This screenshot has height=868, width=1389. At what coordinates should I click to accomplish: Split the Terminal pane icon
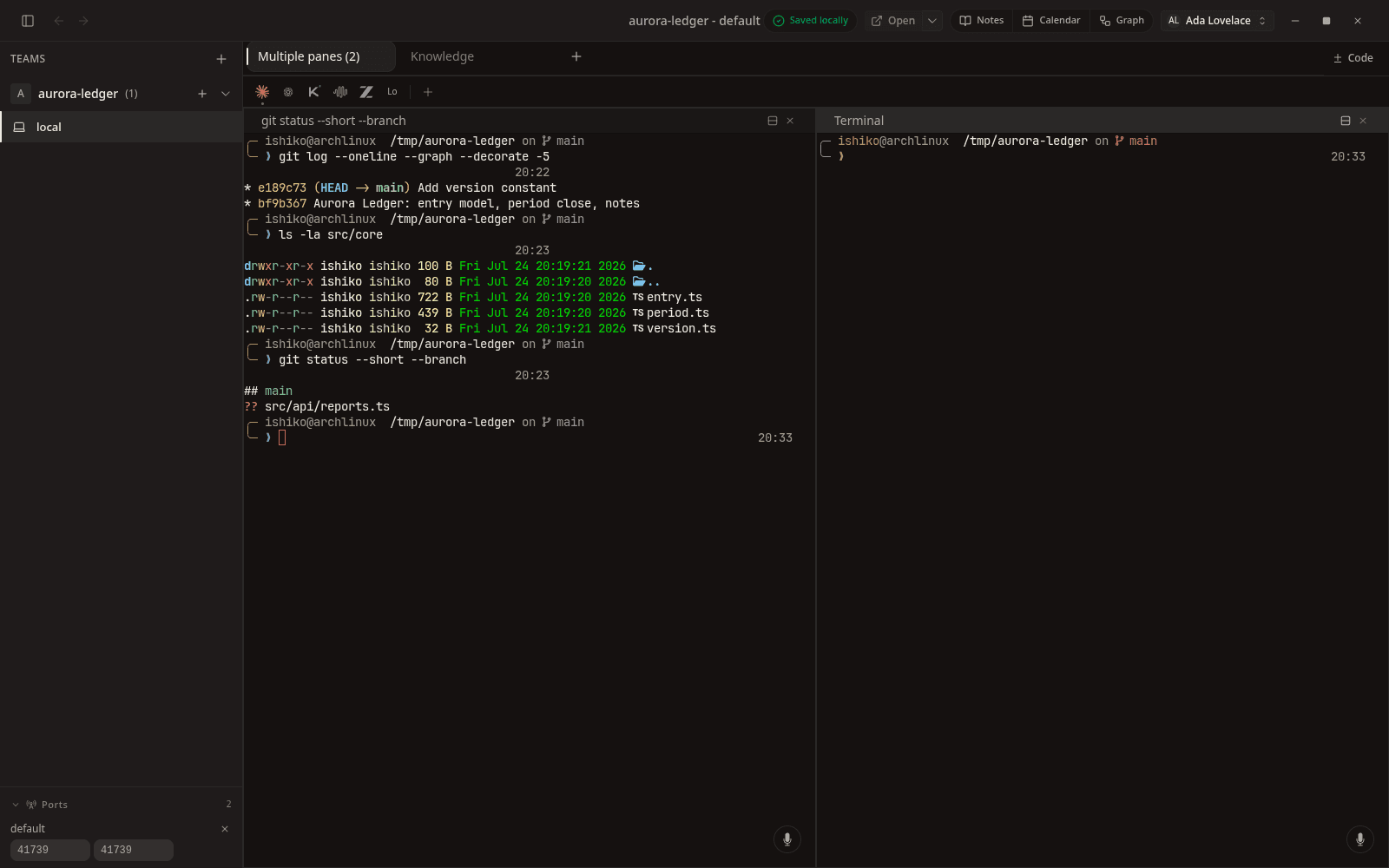[1346, 121]
